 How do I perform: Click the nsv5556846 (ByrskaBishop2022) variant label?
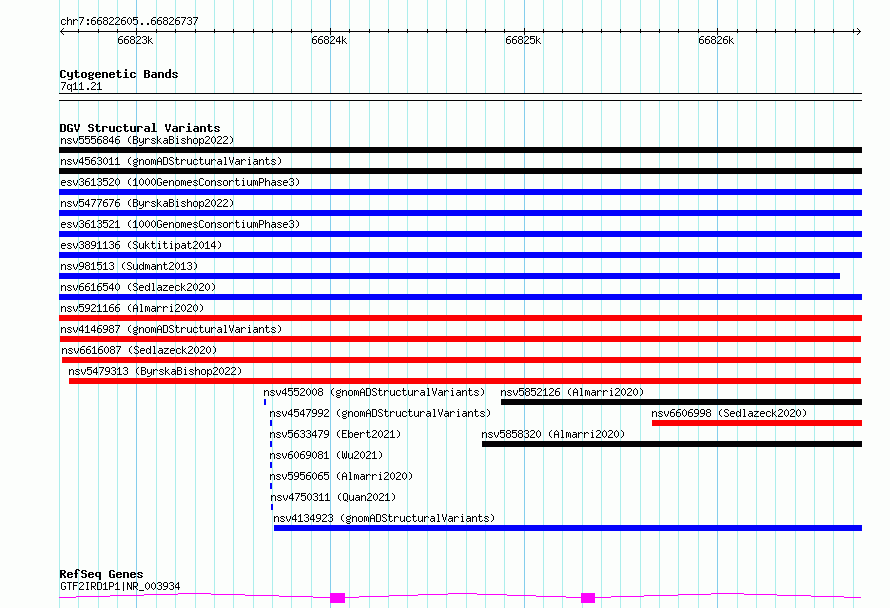pos(147,140)
